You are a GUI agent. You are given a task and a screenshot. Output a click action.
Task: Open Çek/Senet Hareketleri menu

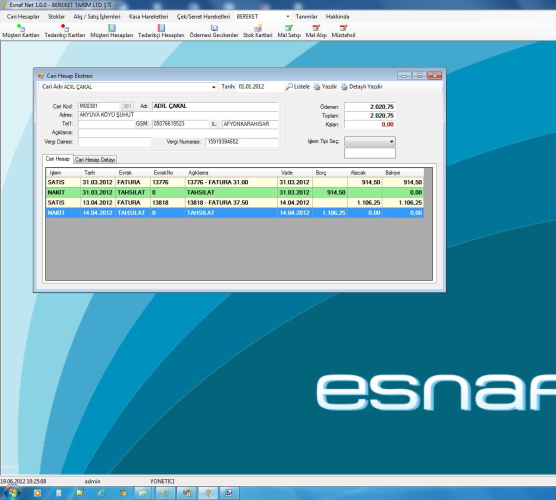(x=203, y=17)
